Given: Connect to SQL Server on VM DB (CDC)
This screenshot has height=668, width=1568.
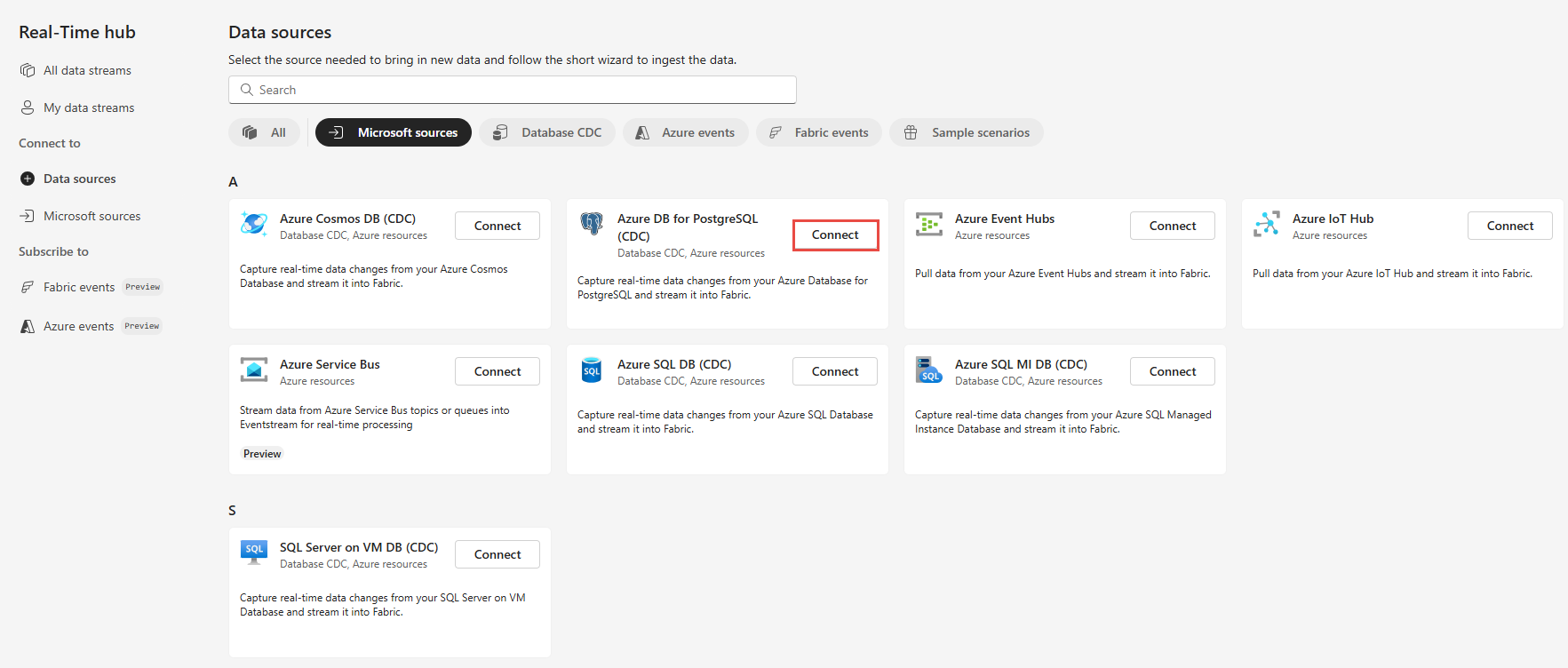Looking at the screenshot, I should [x=497, y=554].
